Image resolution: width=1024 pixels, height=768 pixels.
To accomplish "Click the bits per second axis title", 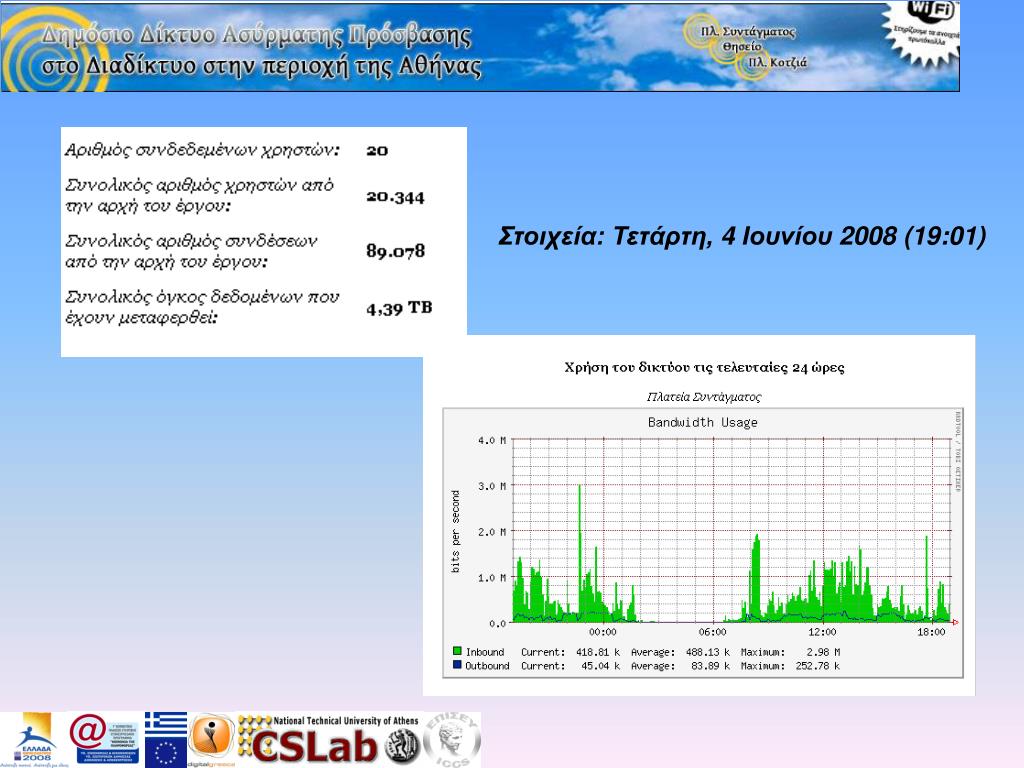I will [455, 532].
